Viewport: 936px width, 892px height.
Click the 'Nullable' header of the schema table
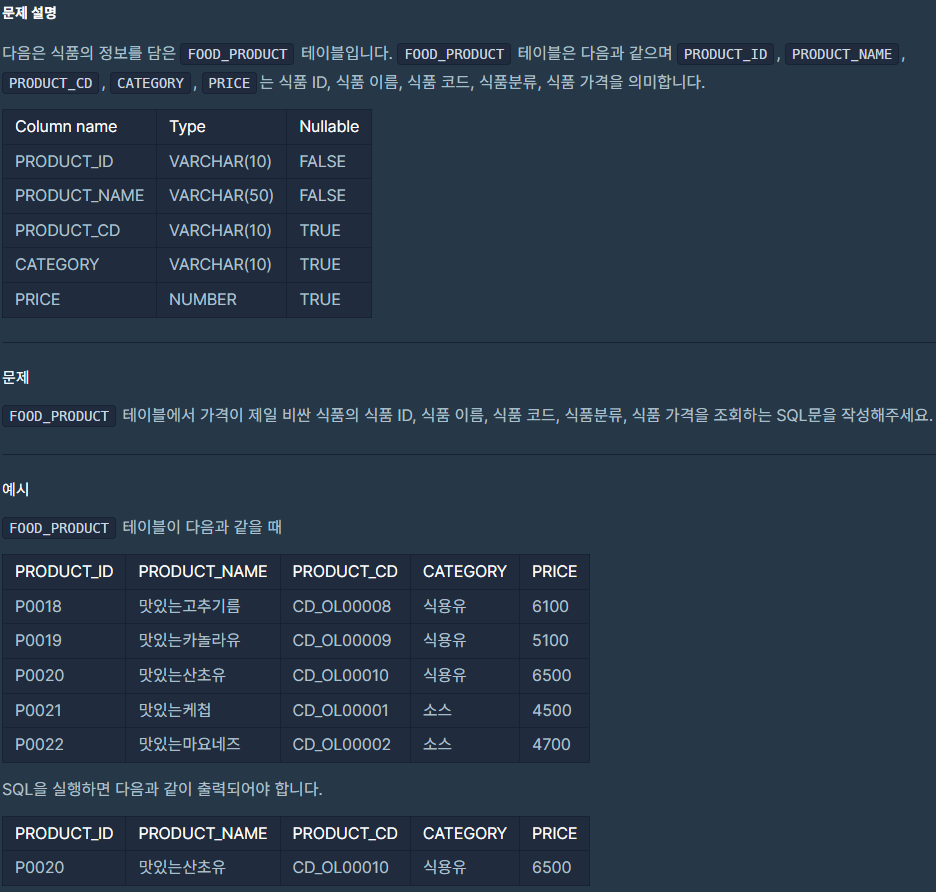(329, 127)
